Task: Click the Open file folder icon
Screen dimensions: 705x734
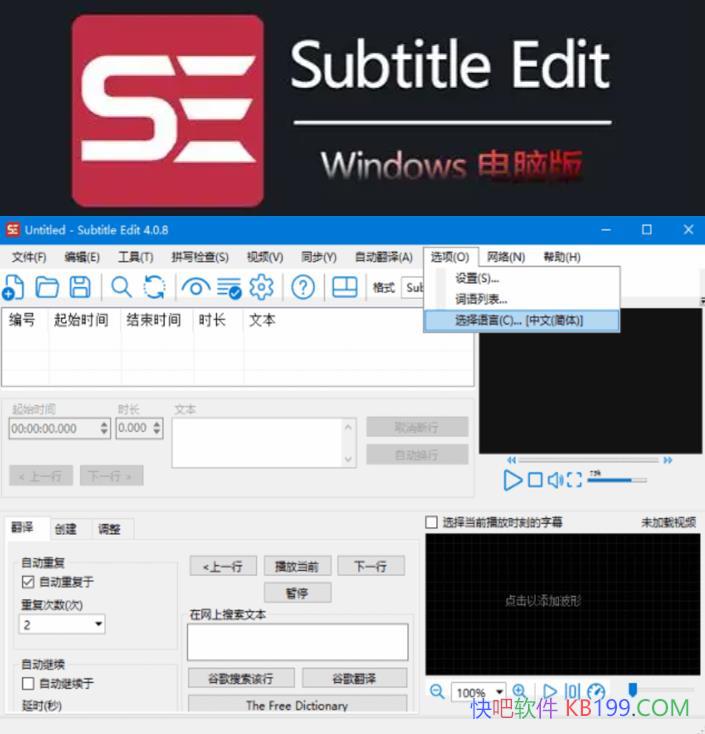Action: (x=47, y=288)
